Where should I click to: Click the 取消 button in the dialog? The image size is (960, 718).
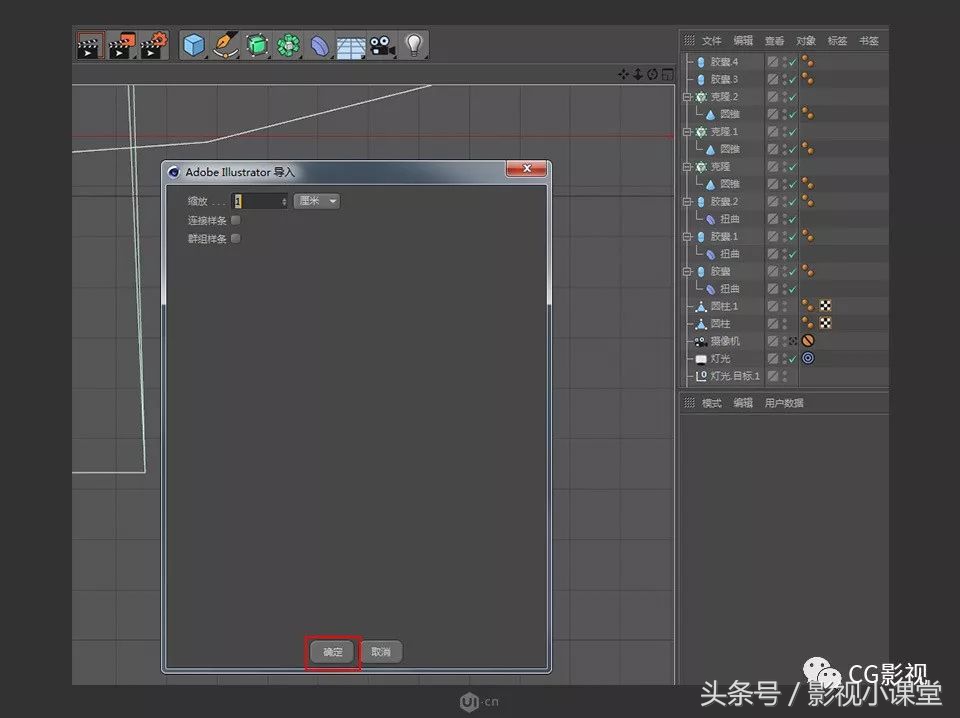(x=380, y=651)
